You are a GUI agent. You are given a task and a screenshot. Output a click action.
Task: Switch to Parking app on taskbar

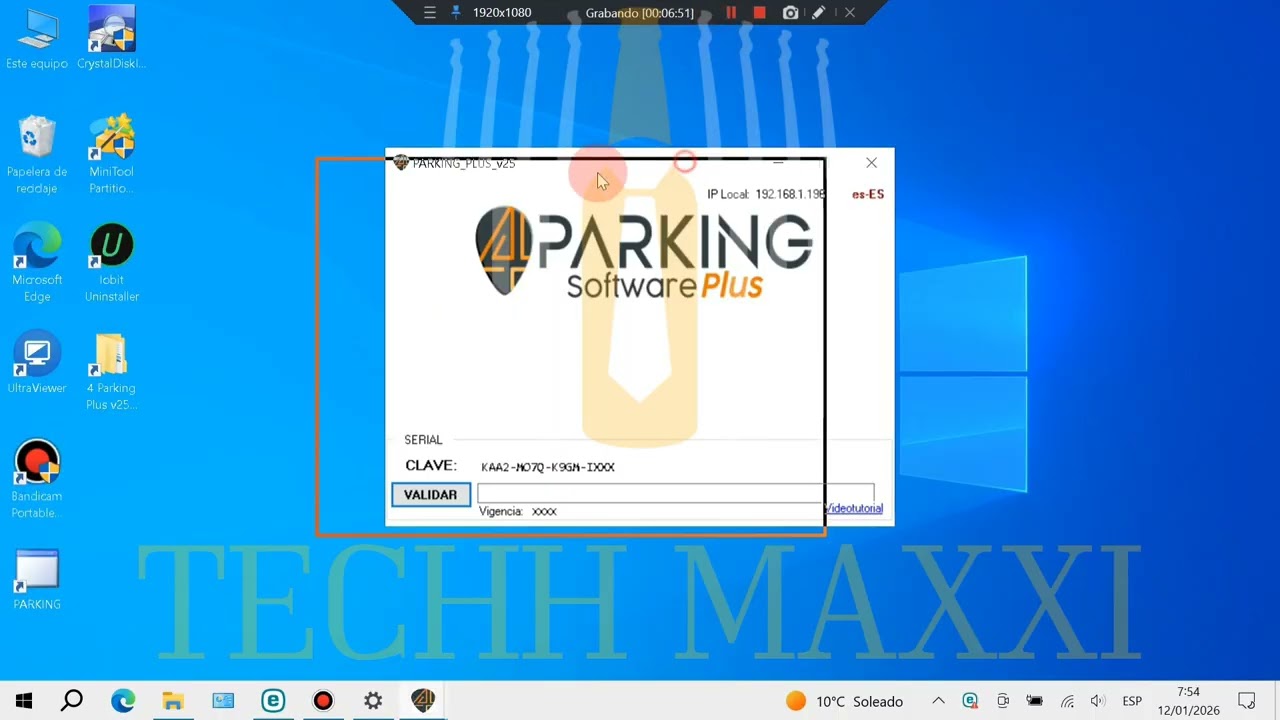coord(423,701)
